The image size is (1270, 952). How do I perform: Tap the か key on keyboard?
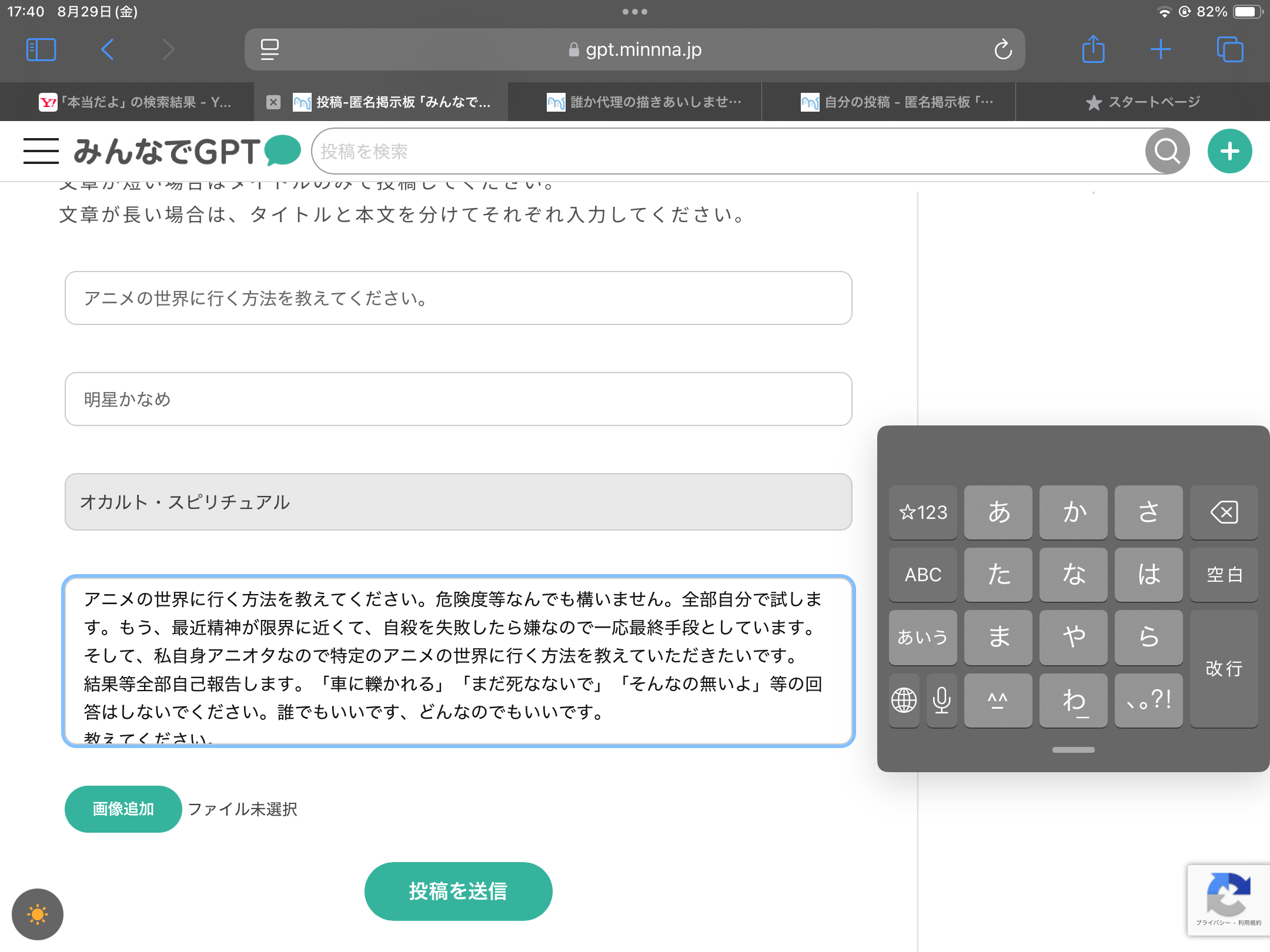tap(1074, 512)
